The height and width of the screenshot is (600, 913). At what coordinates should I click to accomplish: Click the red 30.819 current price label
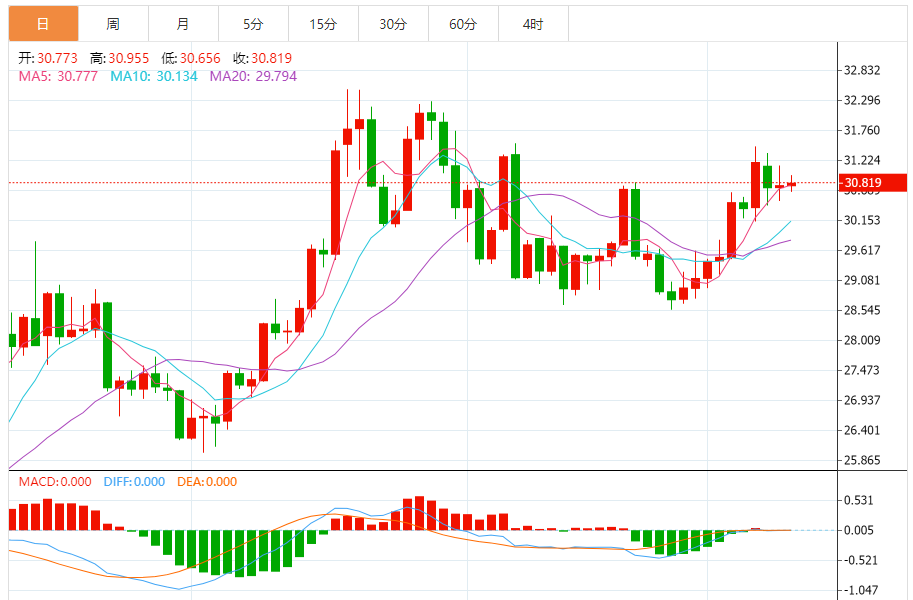coord(872,182)
